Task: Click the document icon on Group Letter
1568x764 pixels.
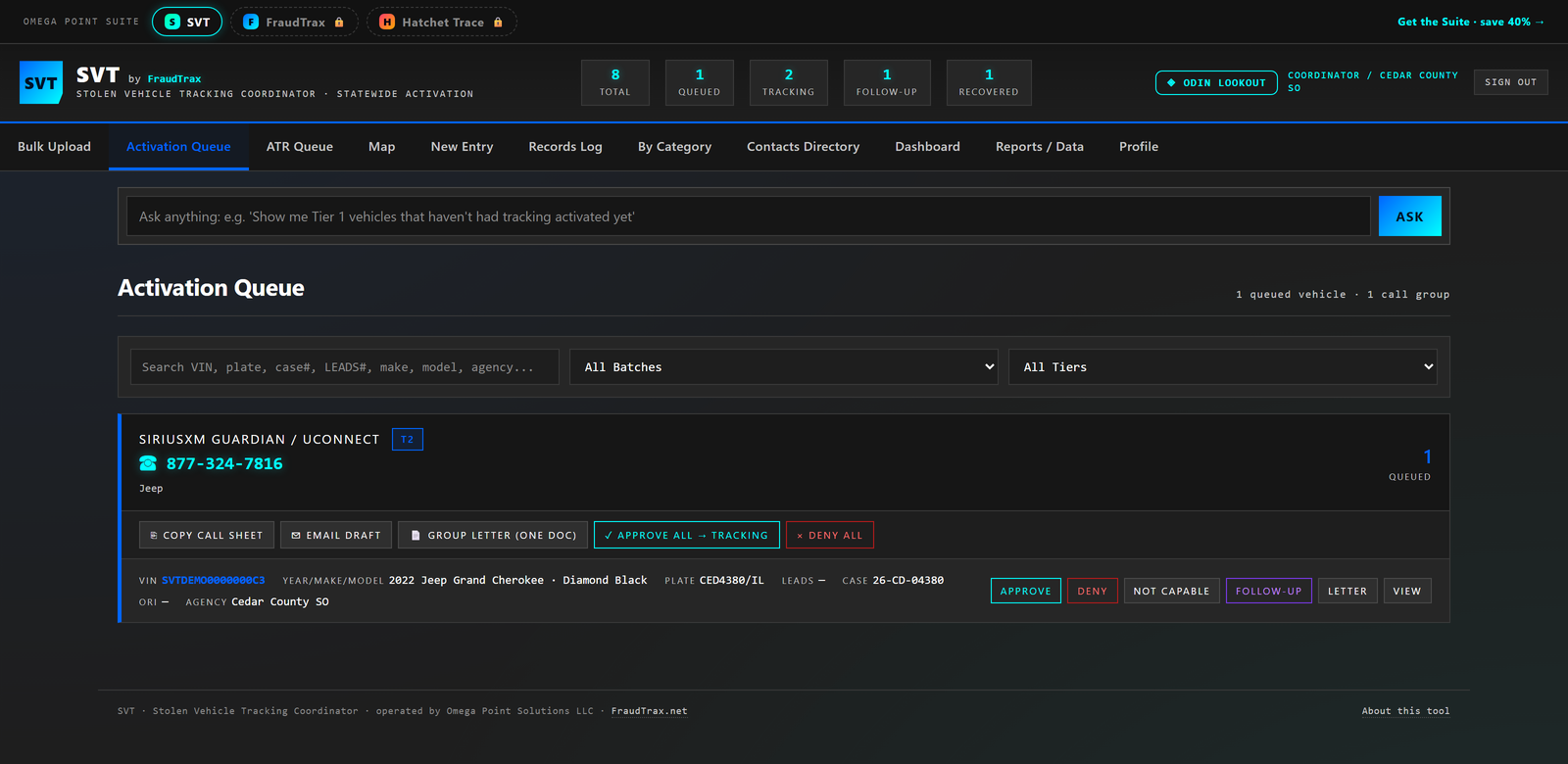Action: [x=416, y=536]
